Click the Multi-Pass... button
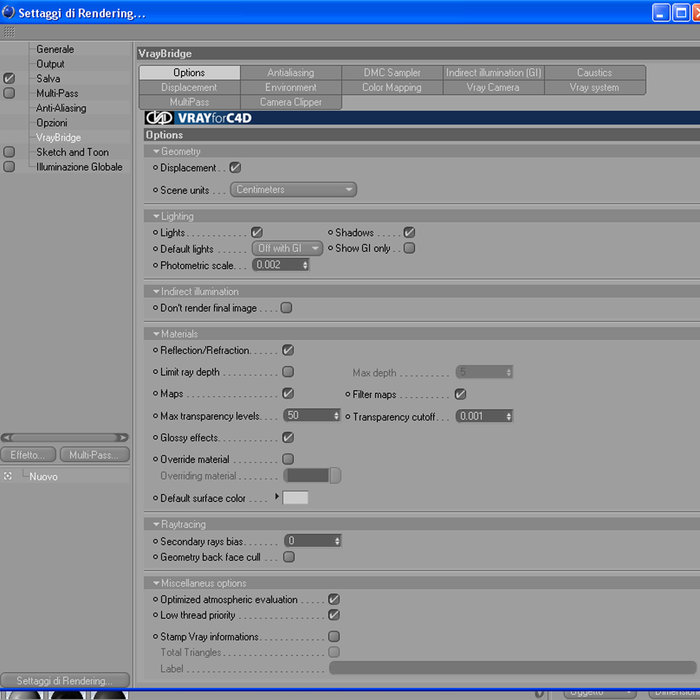The width and height of the screenshot is (700, 700). point(95,455)
